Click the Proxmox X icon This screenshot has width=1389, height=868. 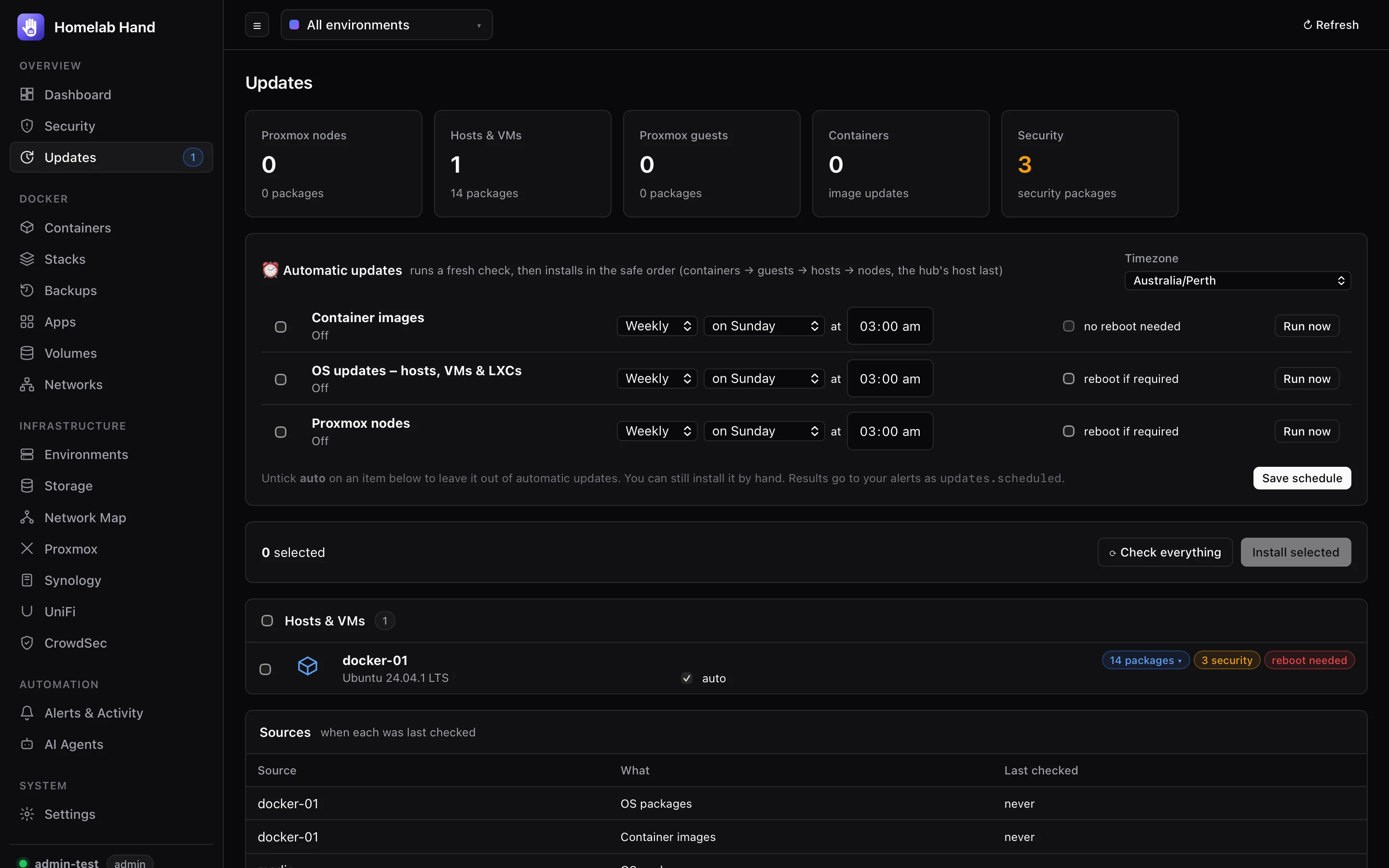pyautogui.click(x=27, y=548)
